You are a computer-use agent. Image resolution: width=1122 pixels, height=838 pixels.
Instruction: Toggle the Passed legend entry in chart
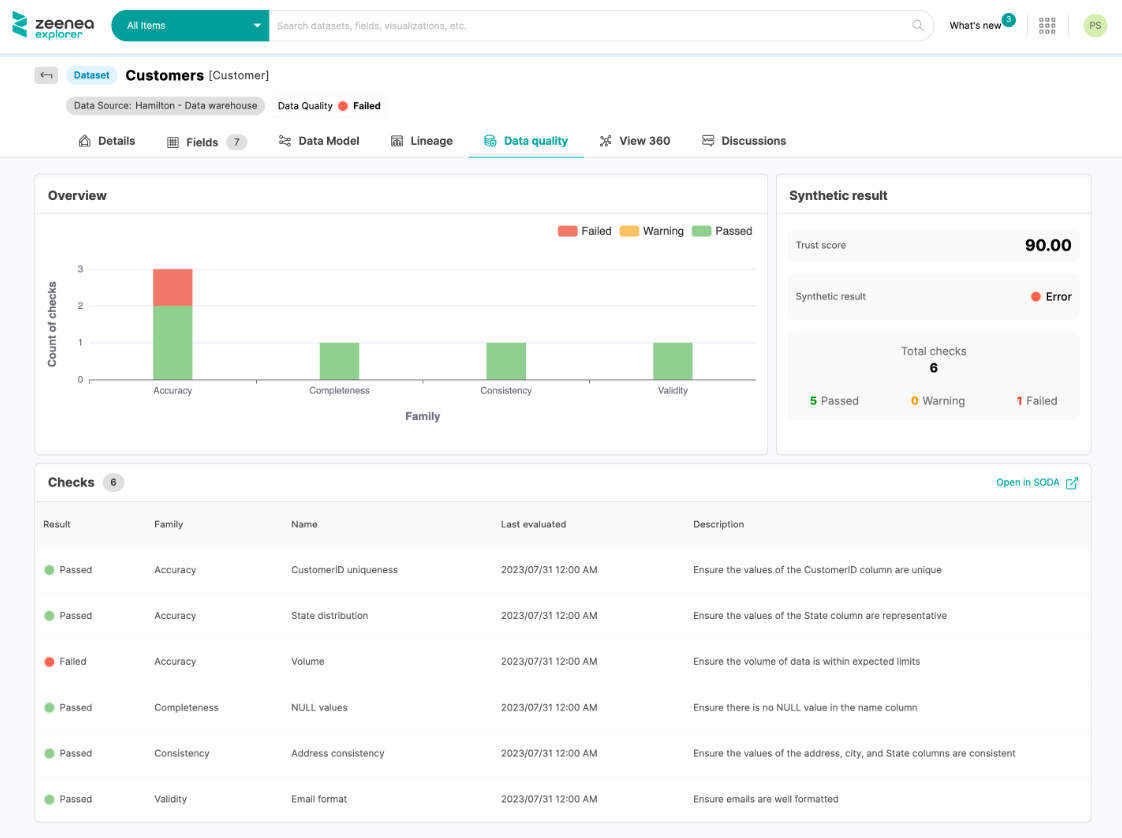pos(722,231)
